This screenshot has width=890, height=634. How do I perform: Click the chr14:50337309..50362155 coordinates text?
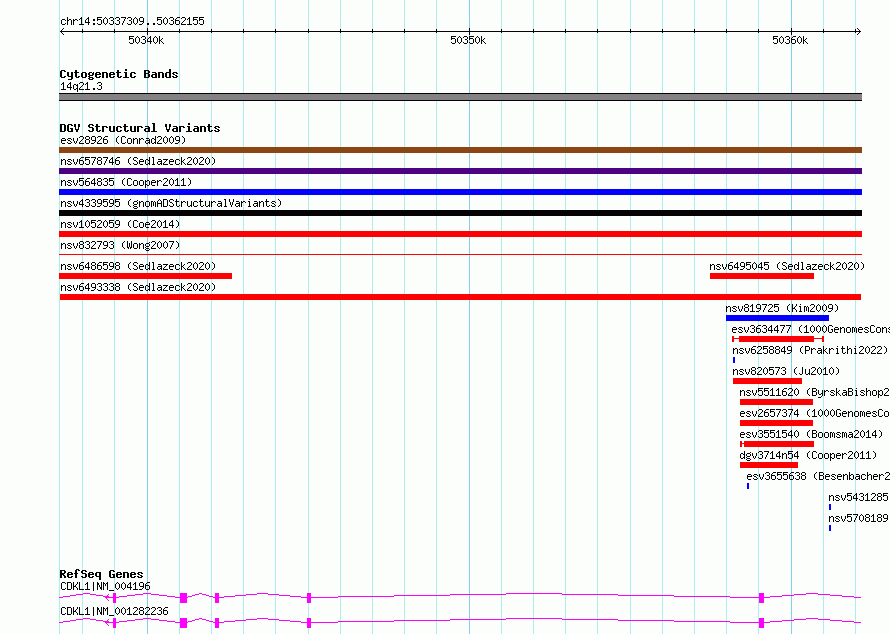coord(132,21)
